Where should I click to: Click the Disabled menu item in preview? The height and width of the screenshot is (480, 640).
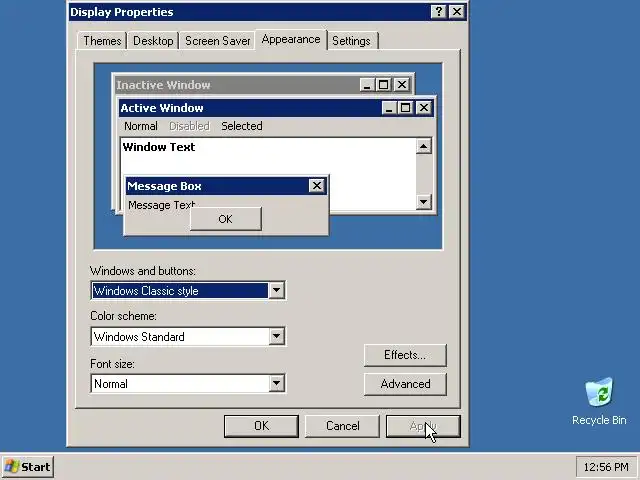click(x=189, y=126)
